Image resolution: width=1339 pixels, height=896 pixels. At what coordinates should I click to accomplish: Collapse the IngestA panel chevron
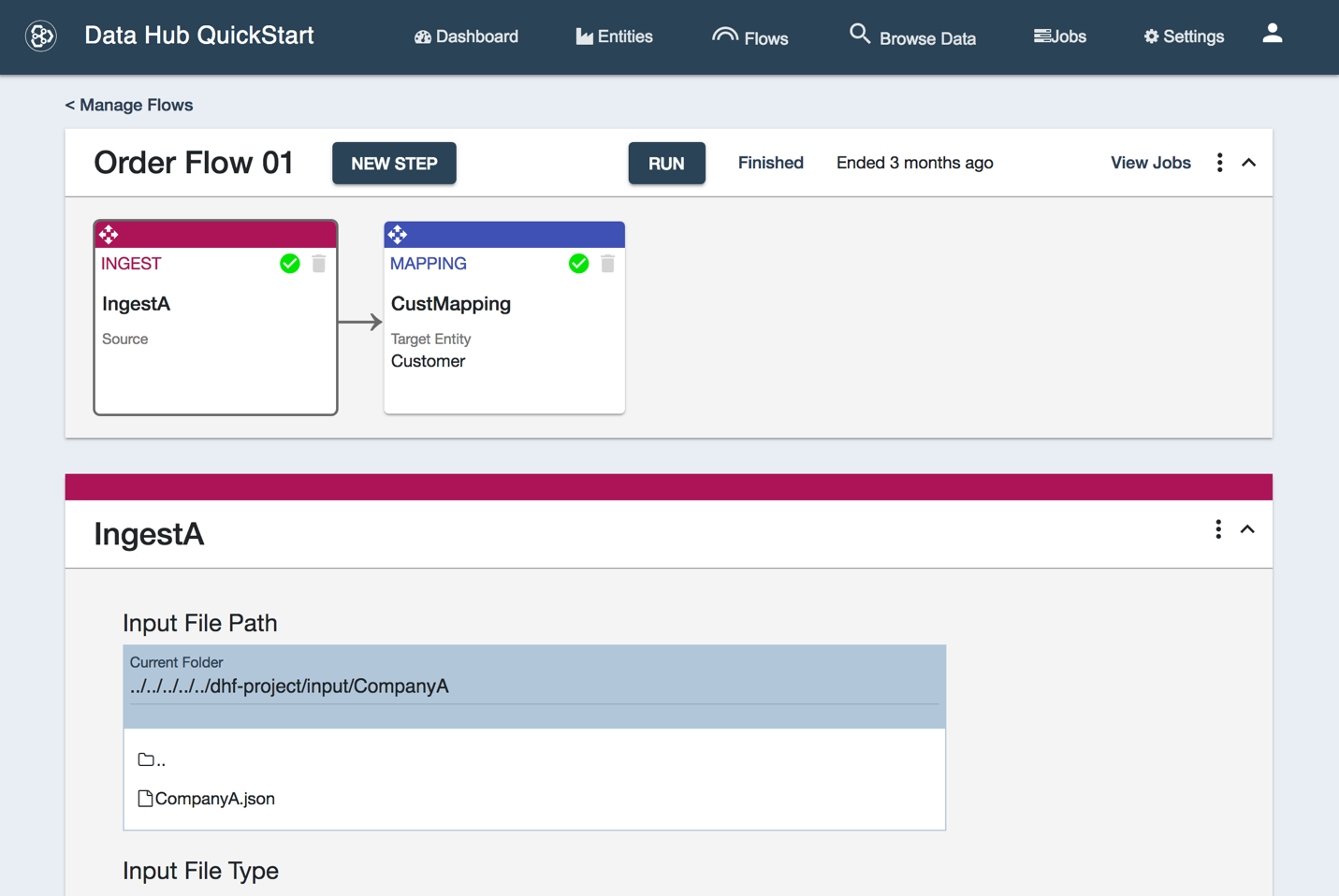point(1246,528)
